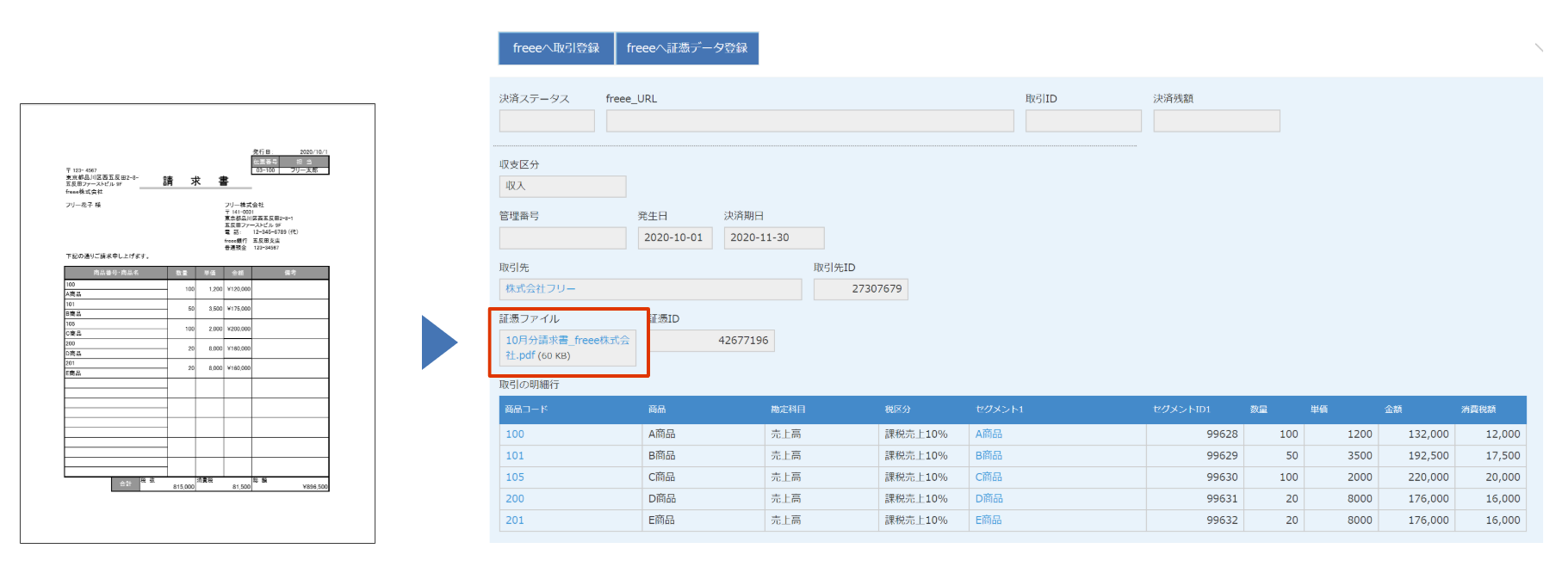The width and height of the screenshot is (1568, 567).
Task: Click the 決済残額 input field
Action: (1216, 121)
